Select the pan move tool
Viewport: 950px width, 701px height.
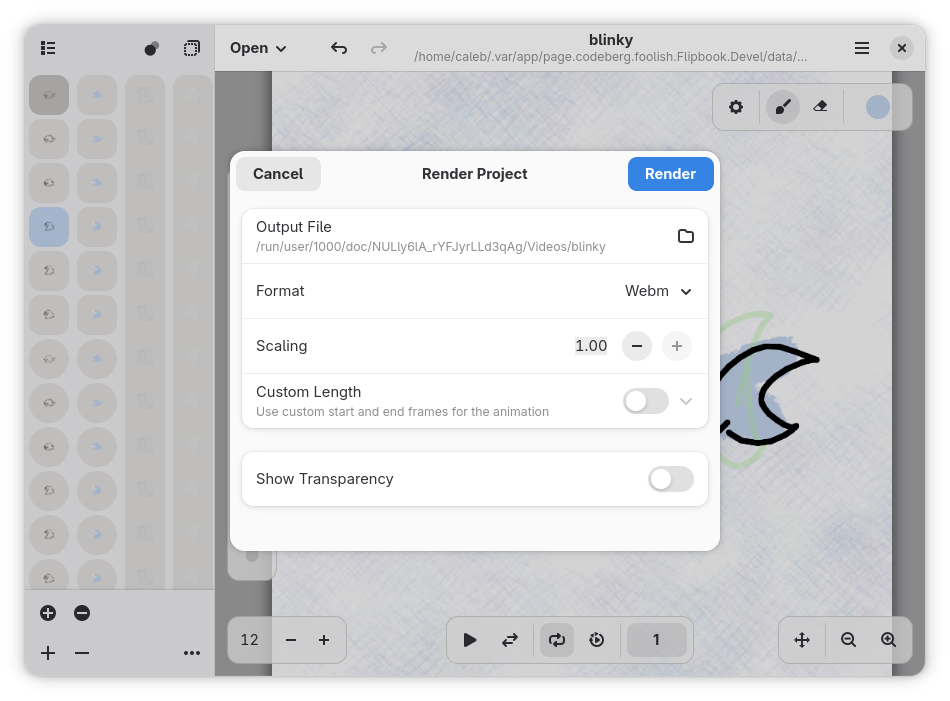pos(802,640)
